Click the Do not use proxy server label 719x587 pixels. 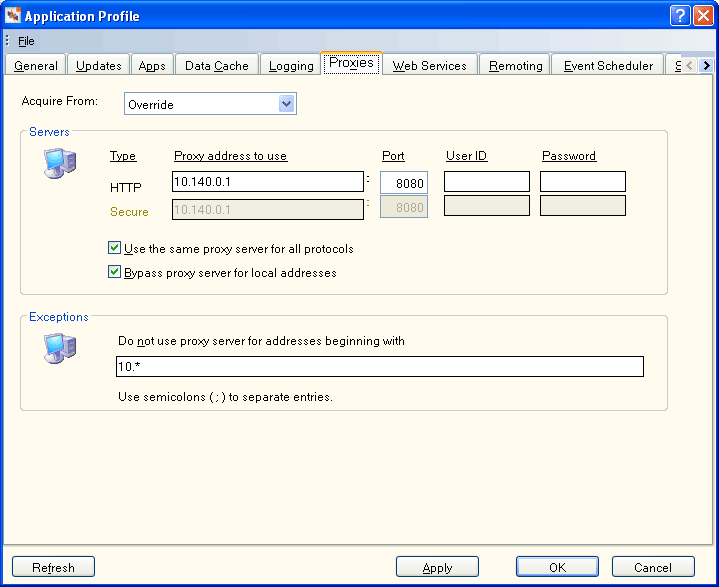261,341
